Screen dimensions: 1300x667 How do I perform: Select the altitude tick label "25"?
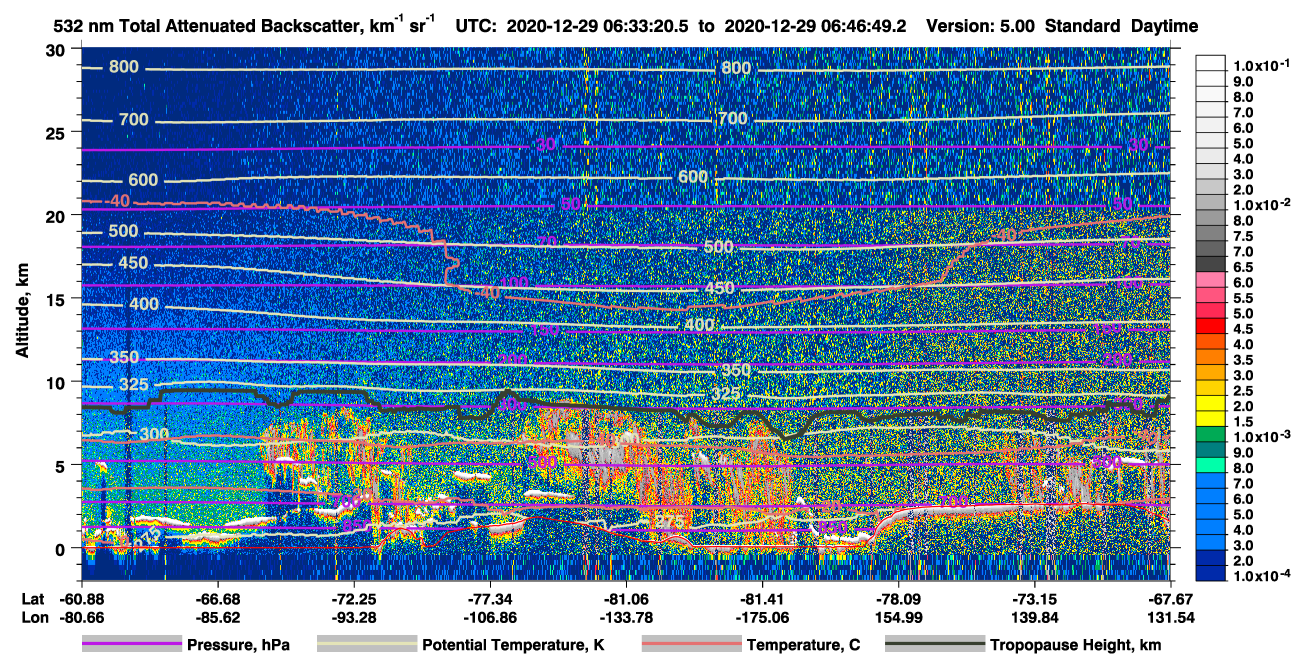tap(58, 132)
